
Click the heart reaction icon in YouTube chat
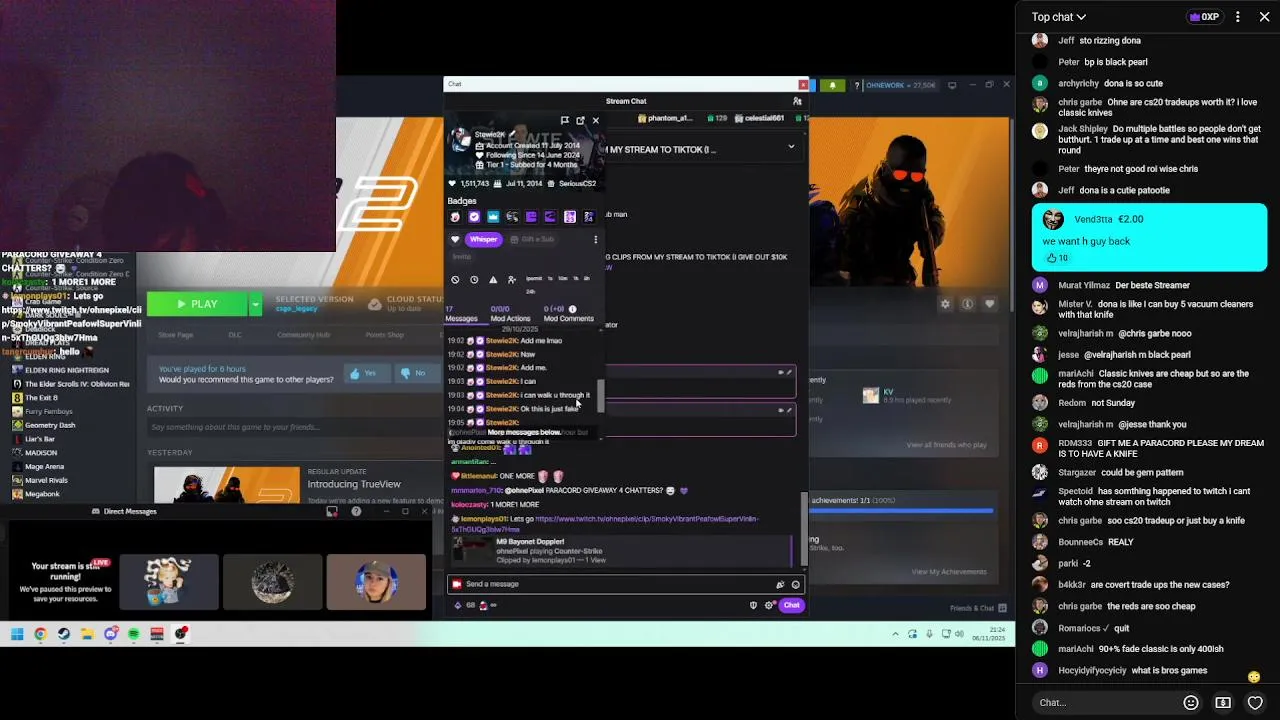click(x=1255, y=702)
